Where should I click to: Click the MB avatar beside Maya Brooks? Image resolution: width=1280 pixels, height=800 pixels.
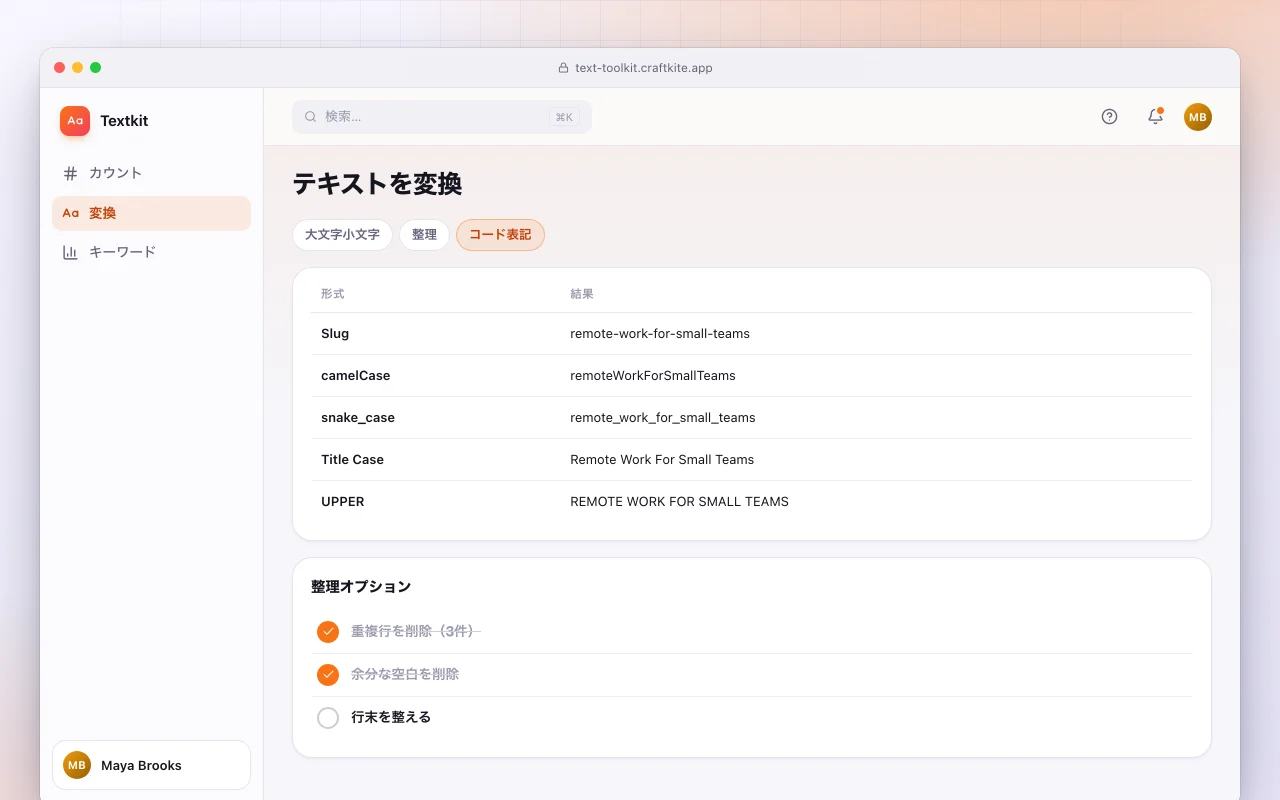(x=77, y=765)
